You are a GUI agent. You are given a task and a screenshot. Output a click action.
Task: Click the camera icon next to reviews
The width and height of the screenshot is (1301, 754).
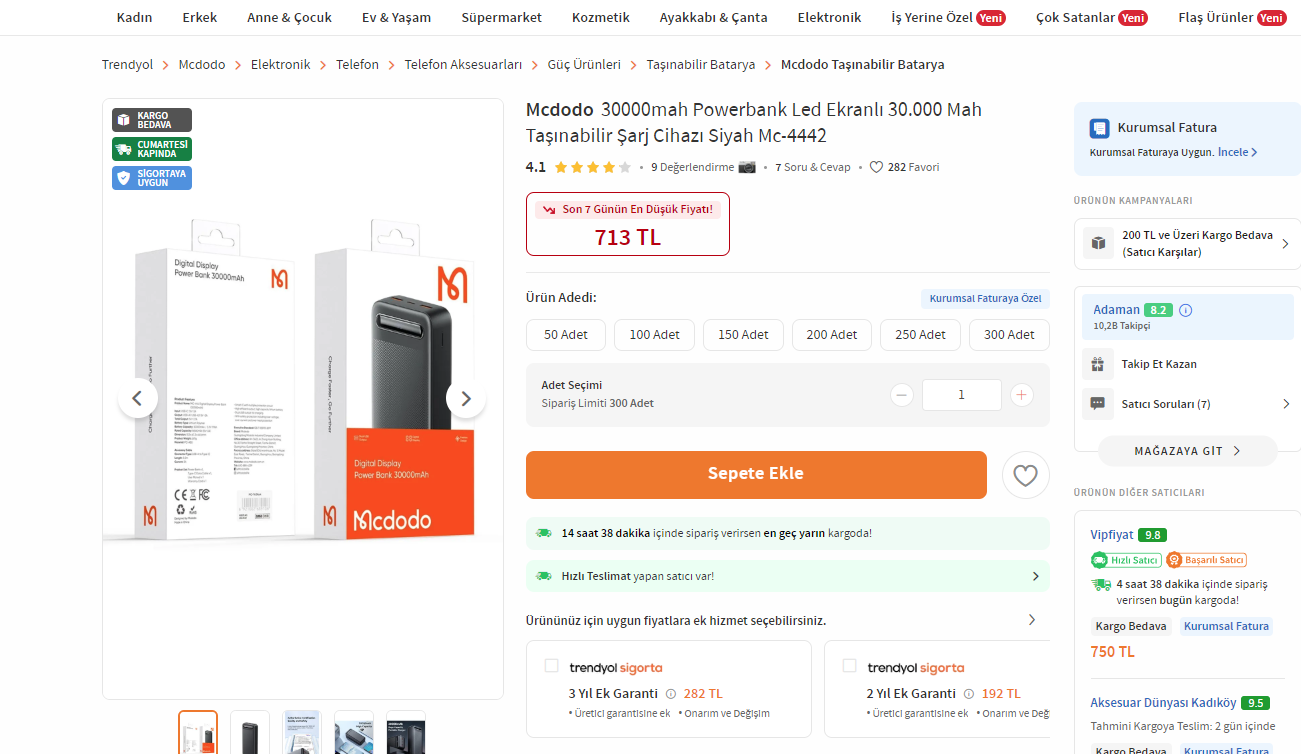tap(747, 167)
